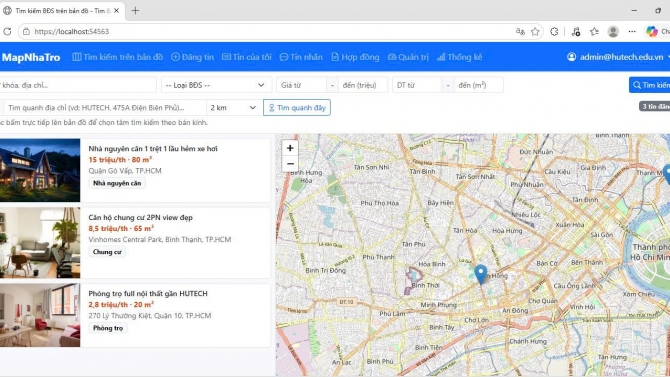The image size is (670, 377).
Task: Open Tin của tôi menu item
Action: [x=247, y=57]
